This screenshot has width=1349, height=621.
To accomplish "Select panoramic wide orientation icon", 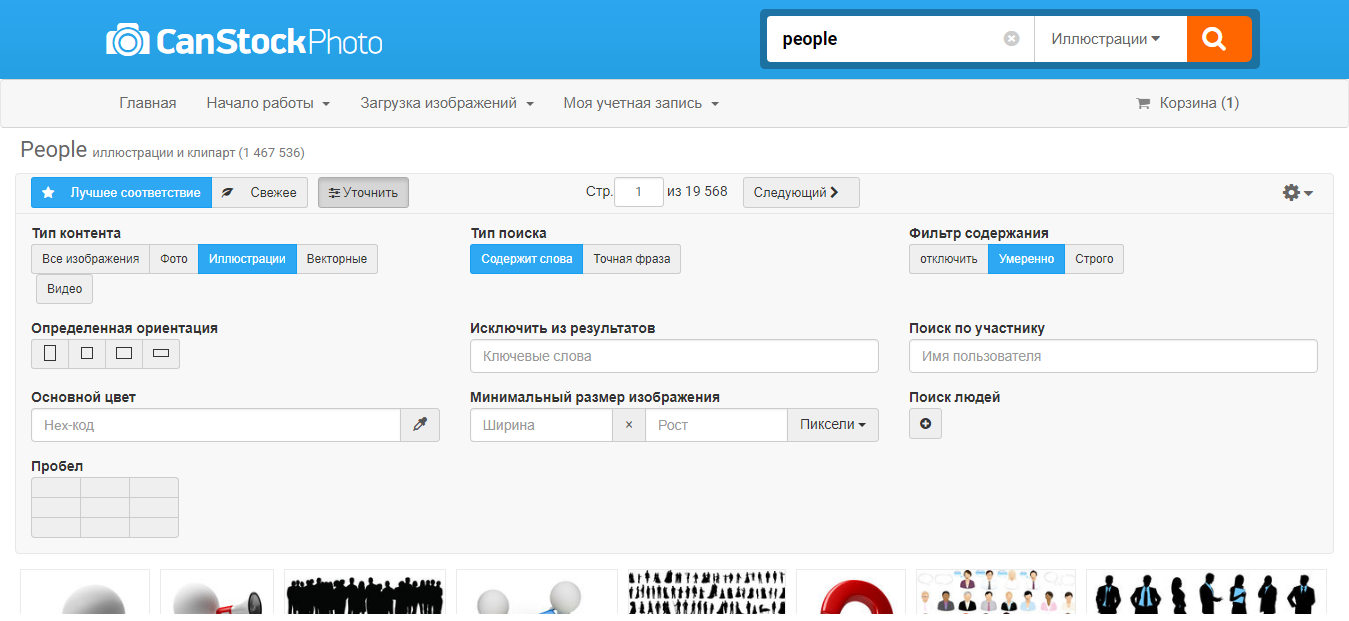I will pos(161,353).
